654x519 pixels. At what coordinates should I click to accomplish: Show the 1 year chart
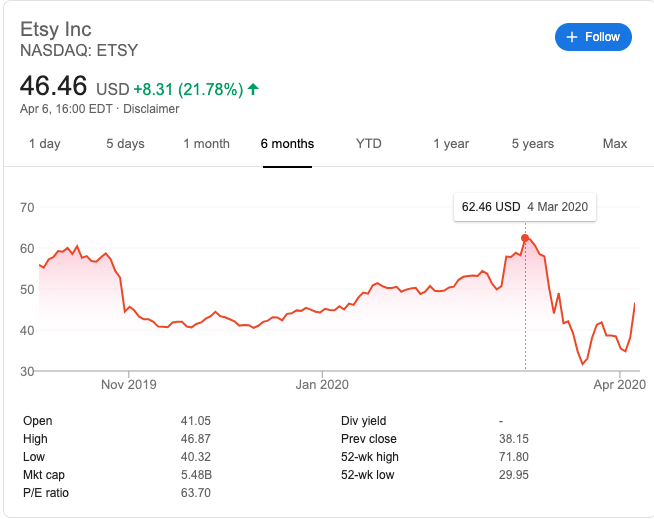(451, 143)
